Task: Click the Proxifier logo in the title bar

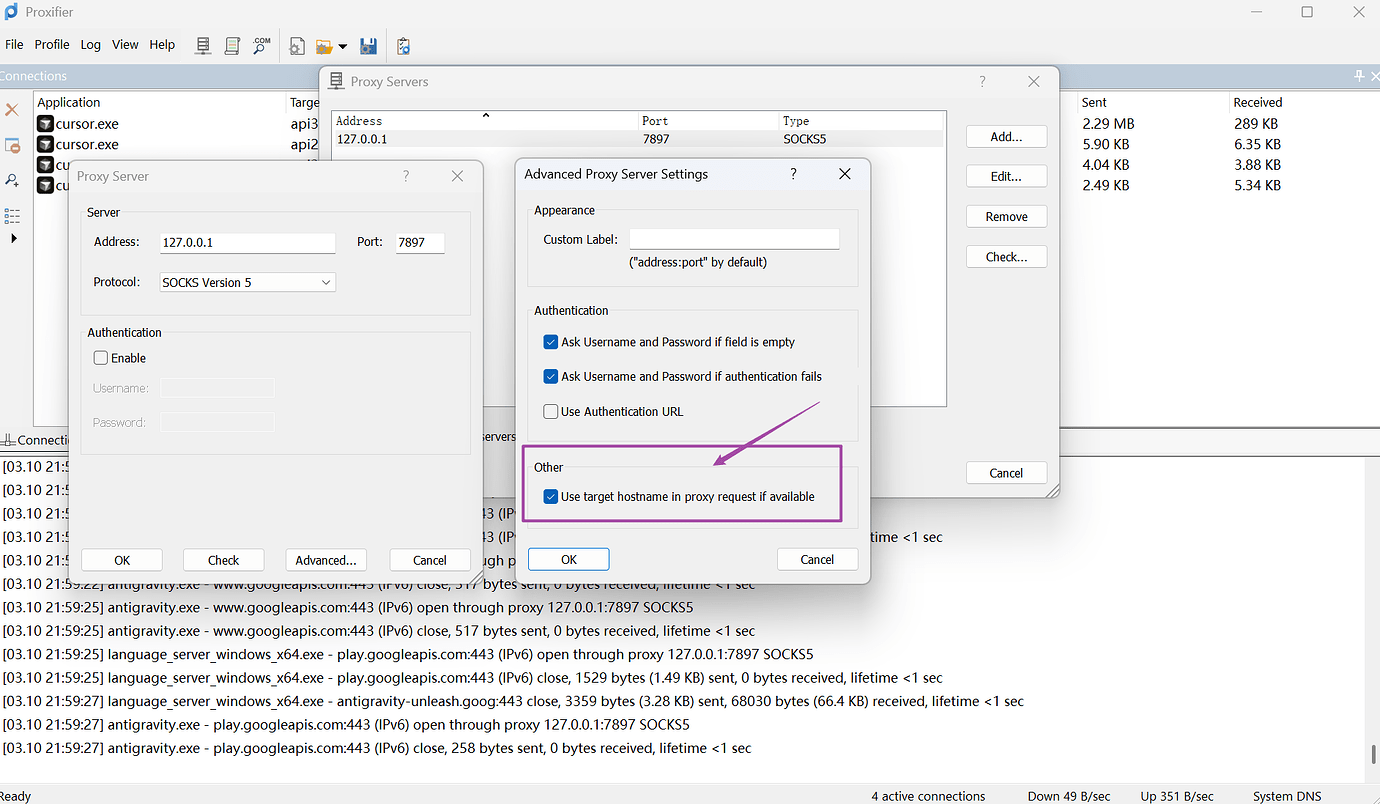Action: point(11,12)
